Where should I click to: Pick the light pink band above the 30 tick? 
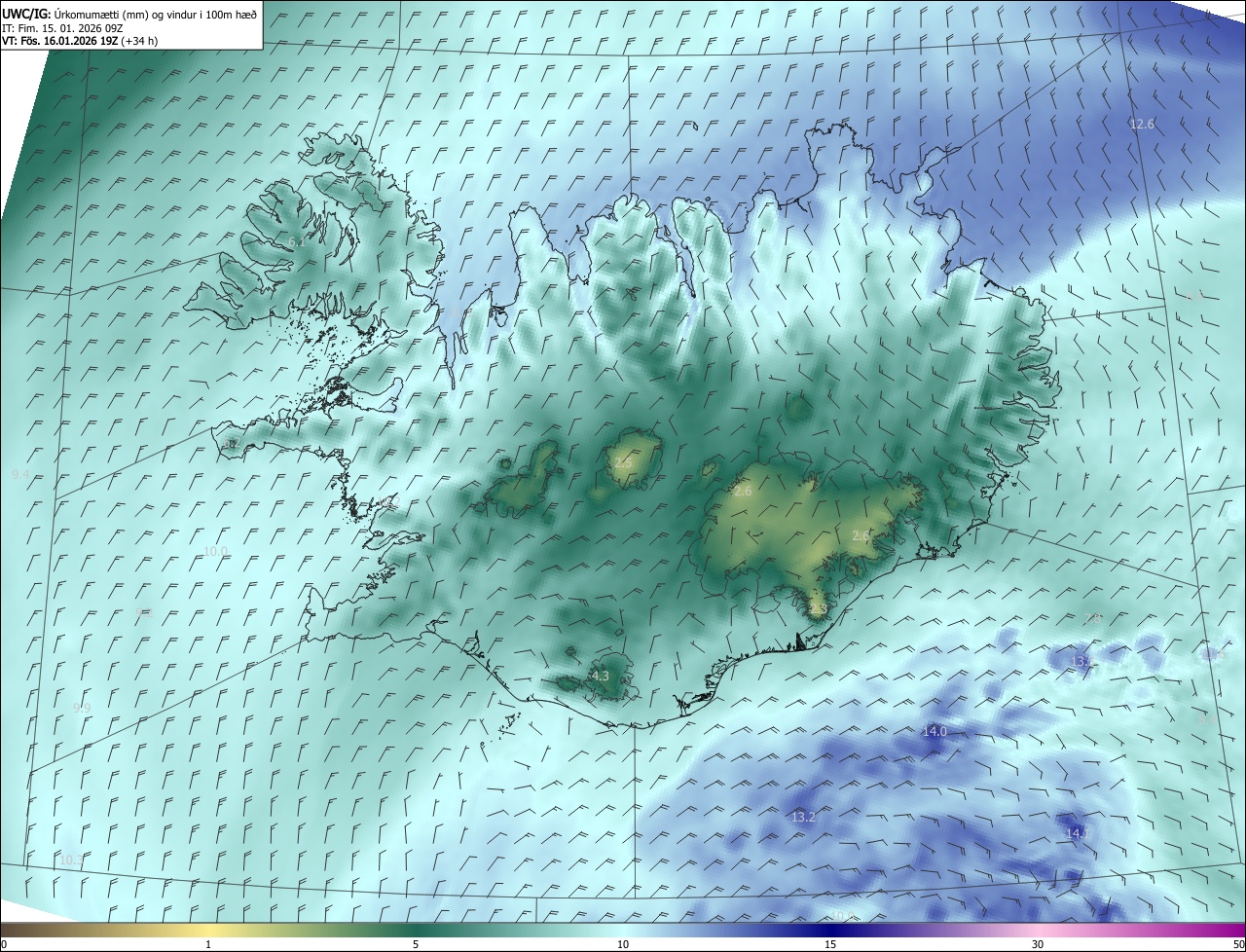coord(1038,930)
